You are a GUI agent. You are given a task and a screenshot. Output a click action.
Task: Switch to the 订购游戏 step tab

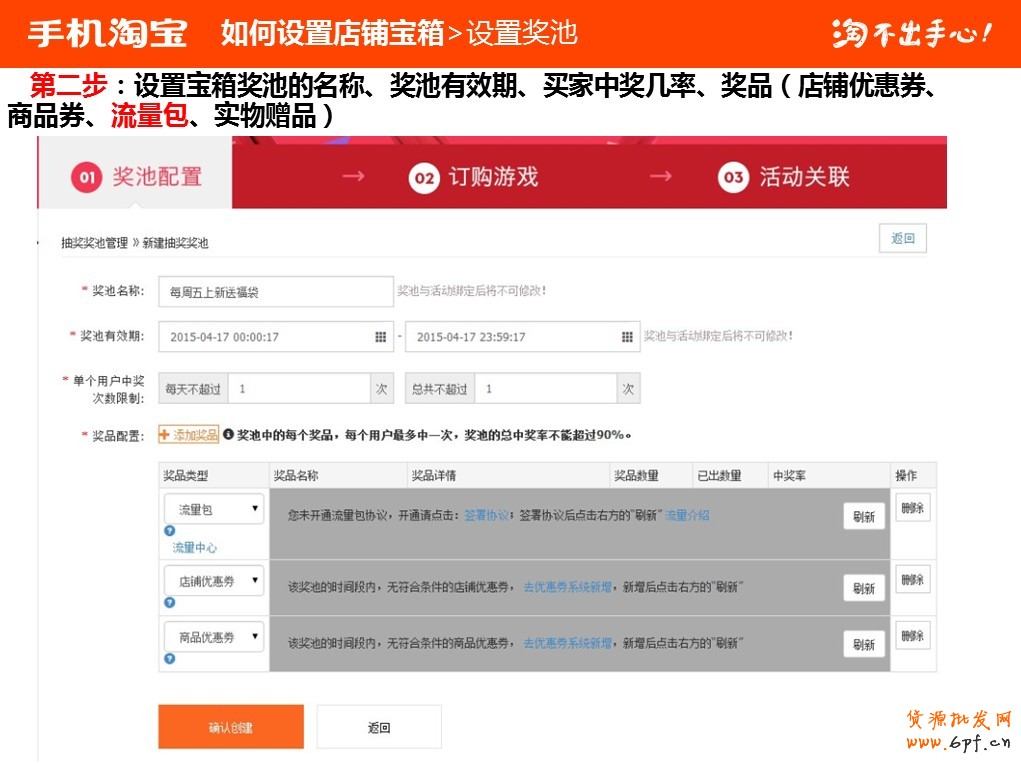click(473, 177)
